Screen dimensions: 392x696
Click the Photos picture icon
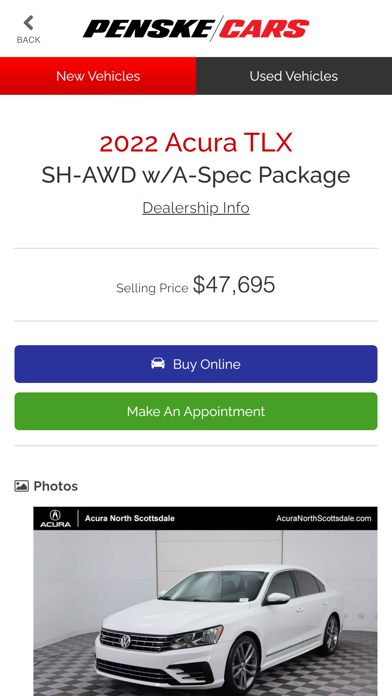tap(21, 486)
